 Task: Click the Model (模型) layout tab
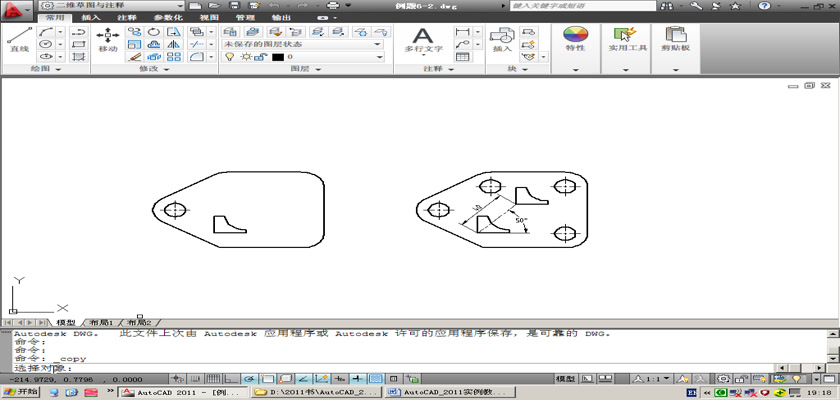66,323
